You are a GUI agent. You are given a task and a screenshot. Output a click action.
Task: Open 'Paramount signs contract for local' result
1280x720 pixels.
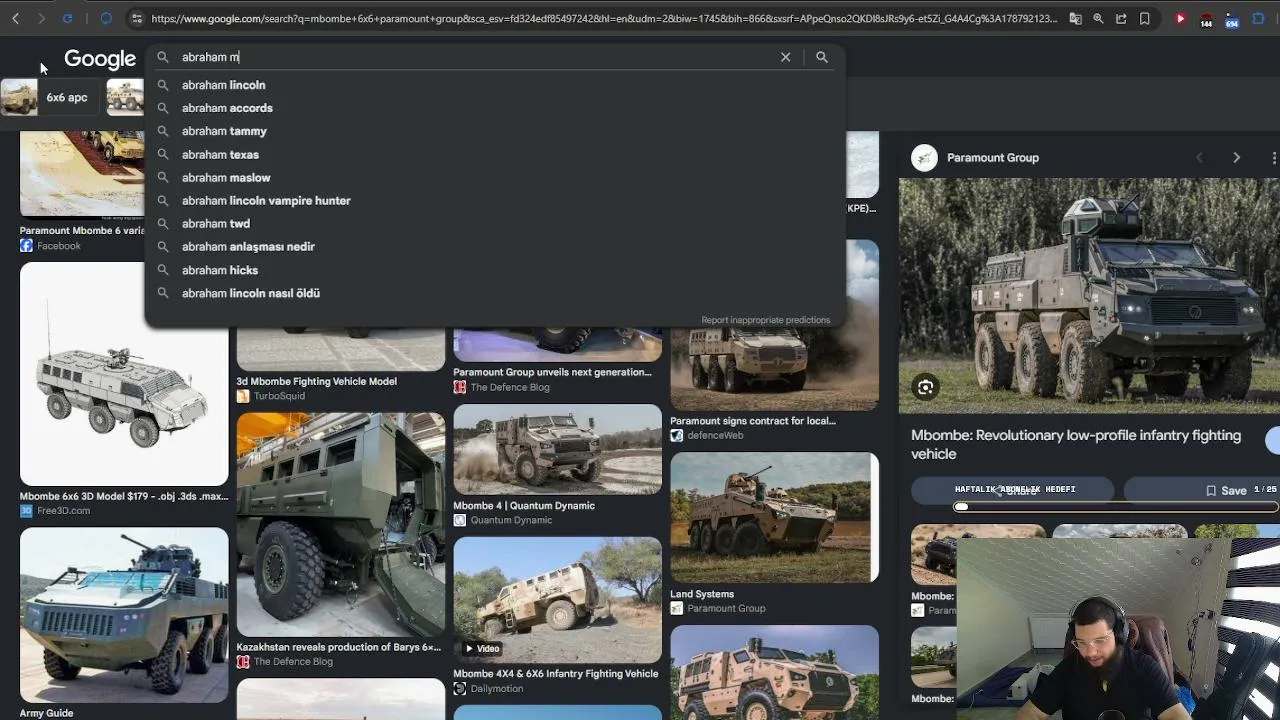[753, 421]
